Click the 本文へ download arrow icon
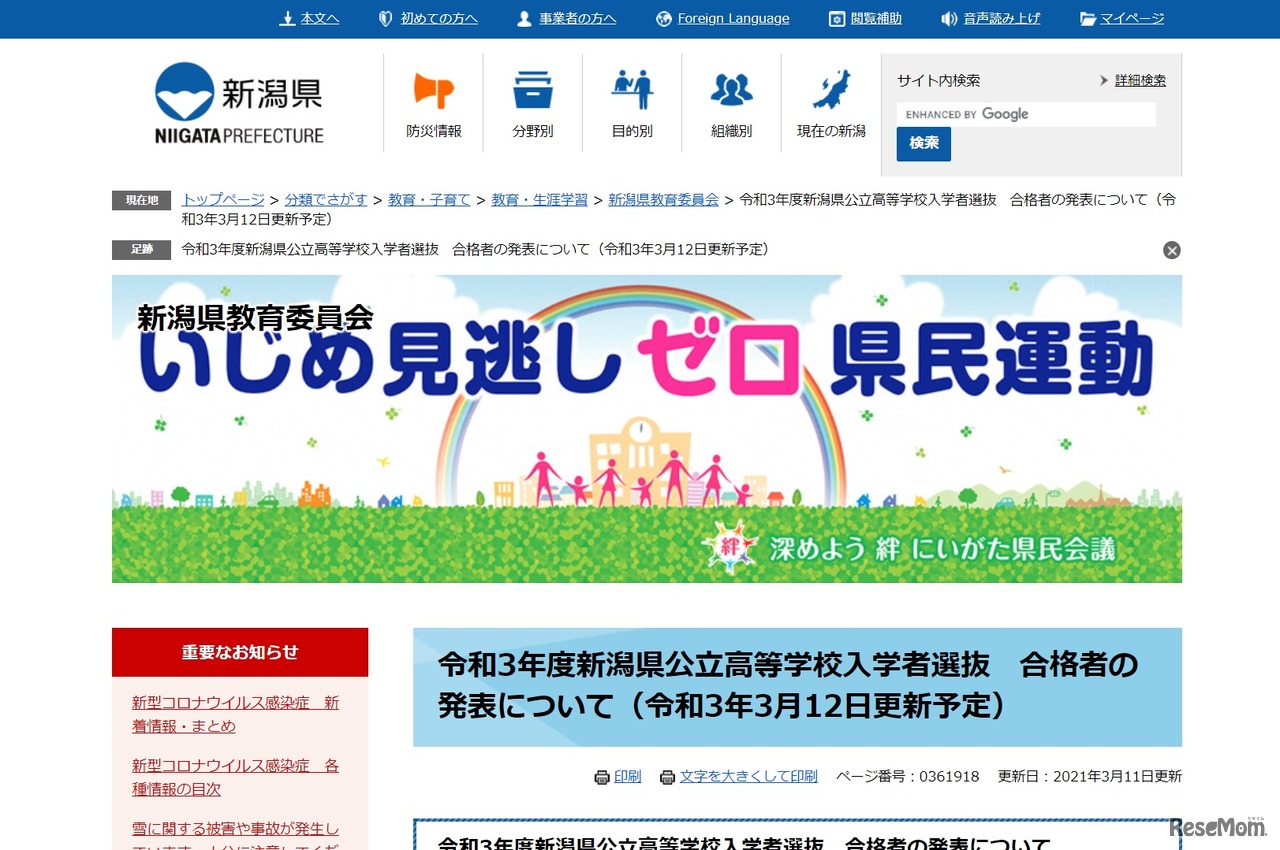 pyautogui.click(x=287, y=19)
